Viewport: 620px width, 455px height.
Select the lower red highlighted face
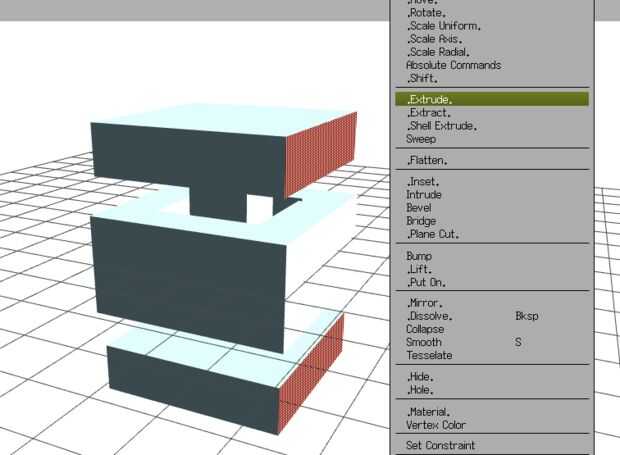[x=311, y=373]
